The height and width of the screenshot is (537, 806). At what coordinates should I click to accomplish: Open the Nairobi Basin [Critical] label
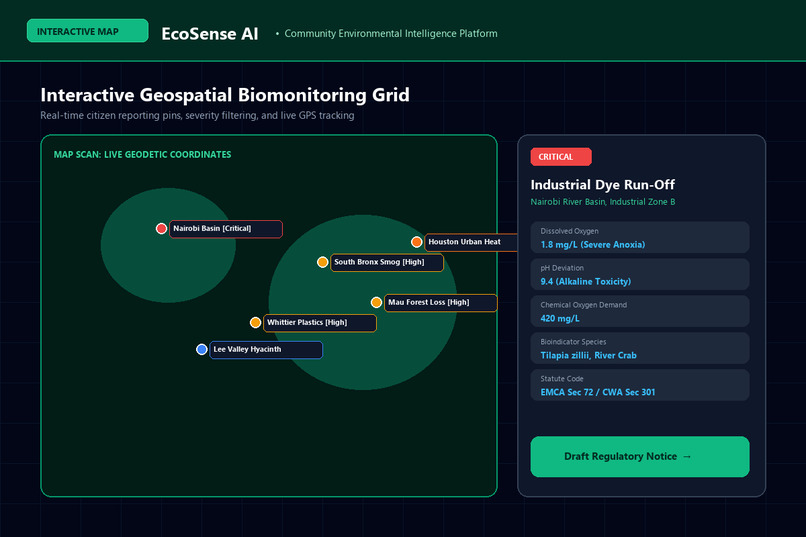point(226,229)
